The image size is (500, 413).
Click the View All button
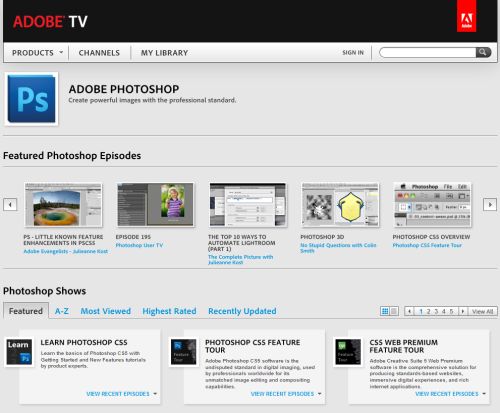[482, 311]
